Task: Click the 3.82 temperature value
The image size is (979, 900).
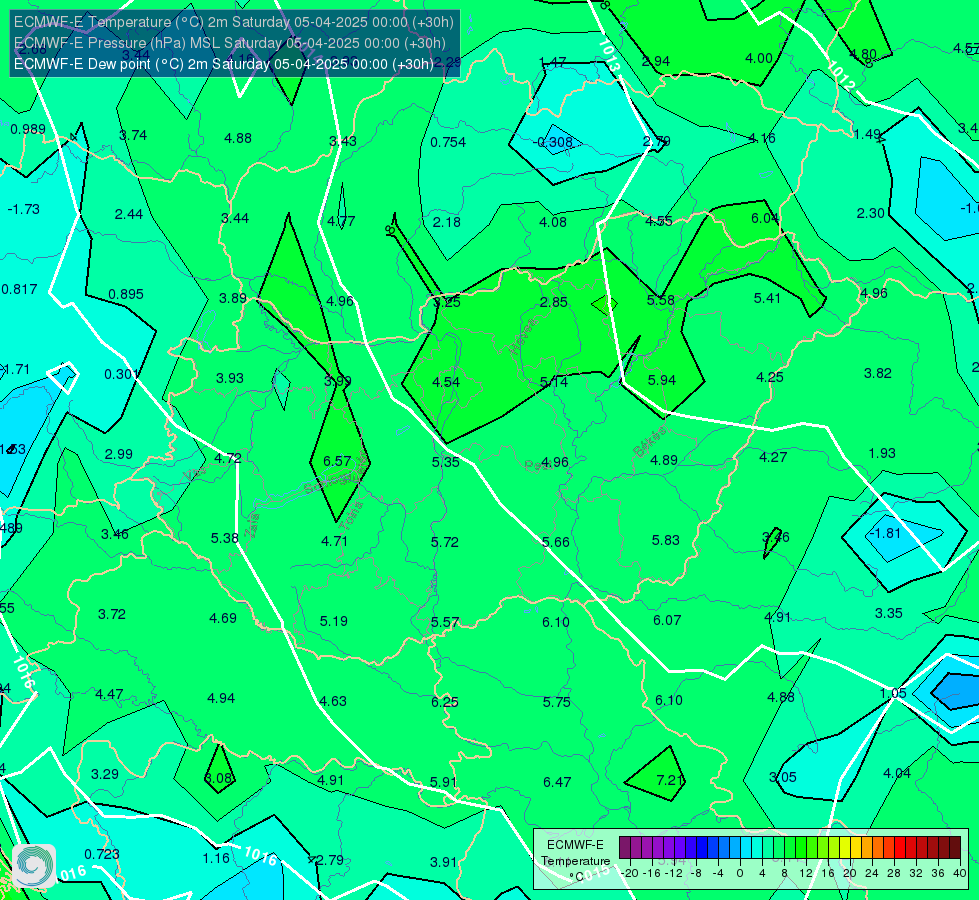Action: [878, 373]
